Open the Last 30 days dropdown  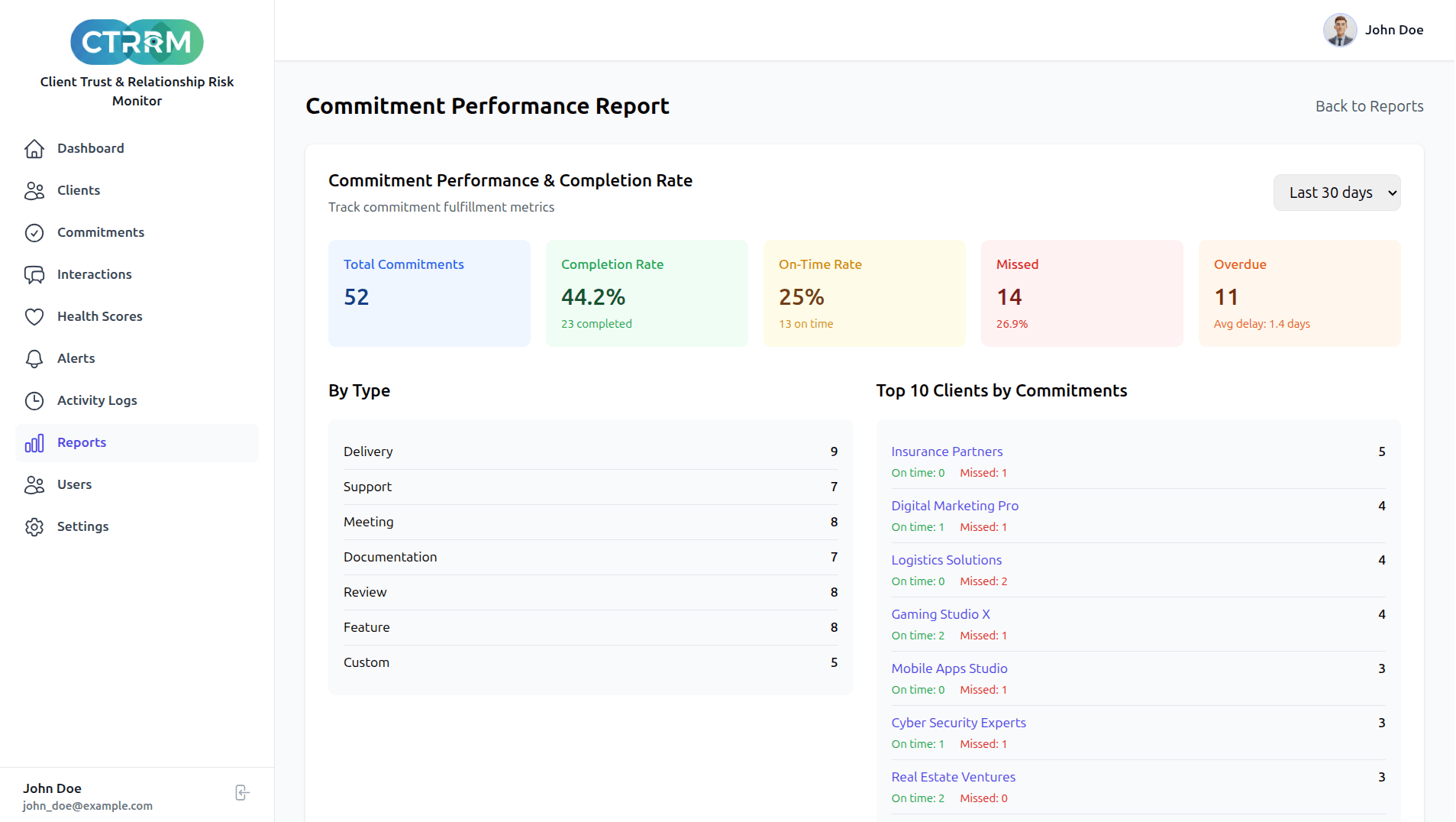pos(1336,193)
